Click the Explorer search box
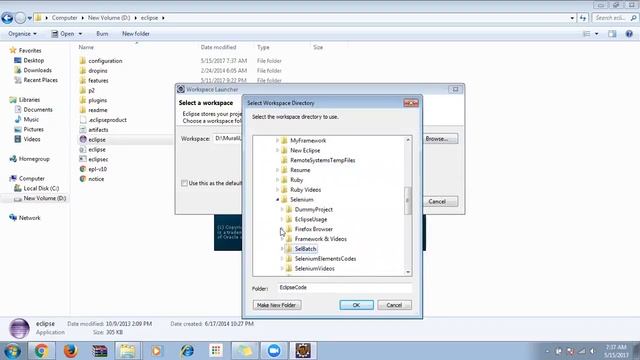640x360 pixels. point(615,18)
